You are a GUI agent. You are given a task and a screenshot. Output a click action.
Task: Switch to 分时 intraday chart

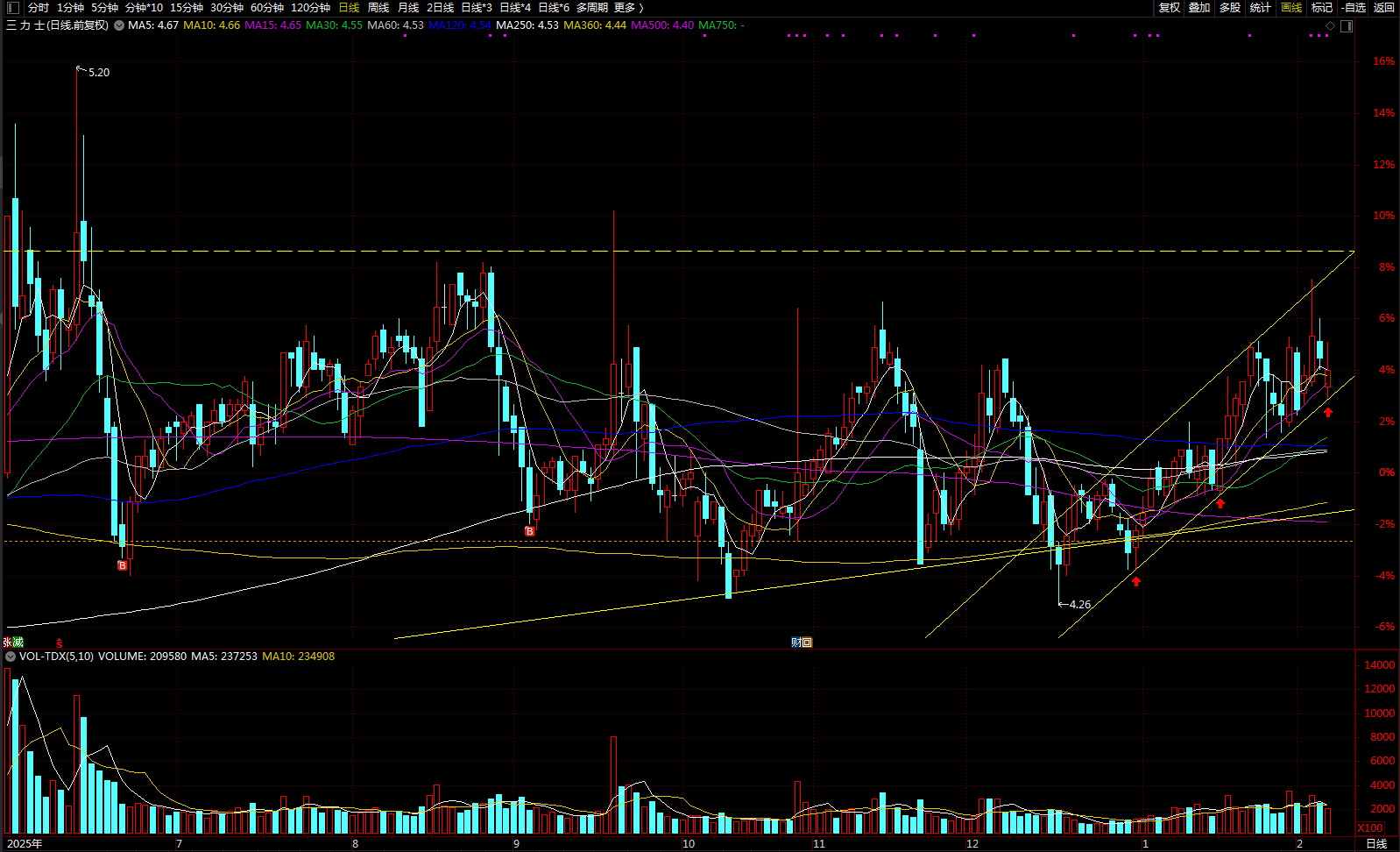pos(39,7)
